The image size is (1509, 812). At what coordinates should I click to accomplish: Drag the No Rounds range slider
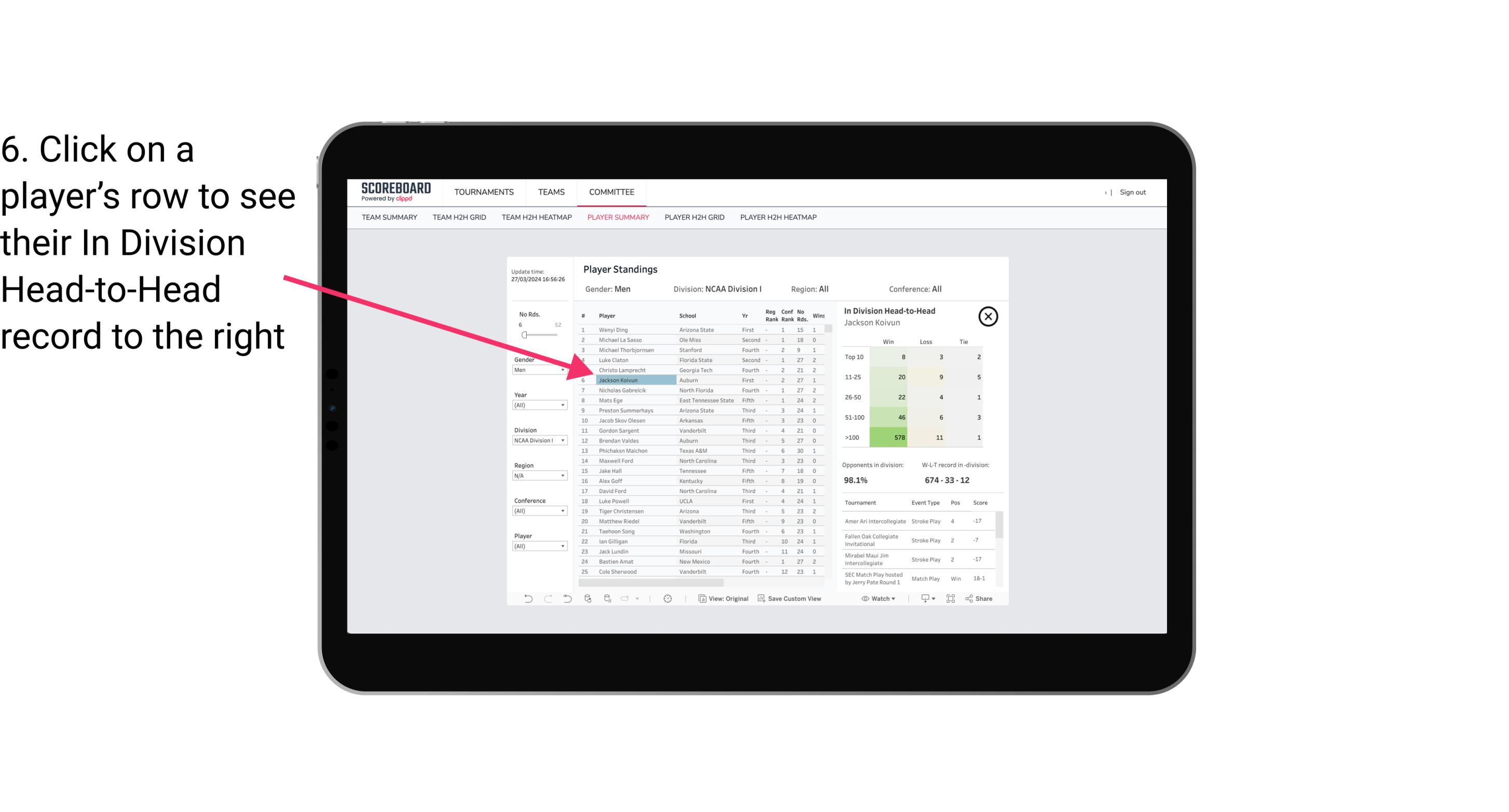point(524,335)
